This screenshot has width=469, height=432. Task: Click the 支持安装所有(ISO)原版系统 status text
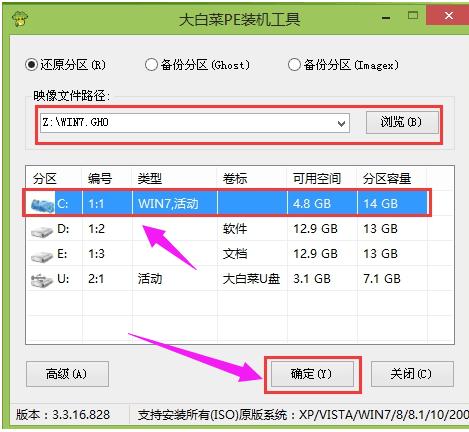click(213, 415)
